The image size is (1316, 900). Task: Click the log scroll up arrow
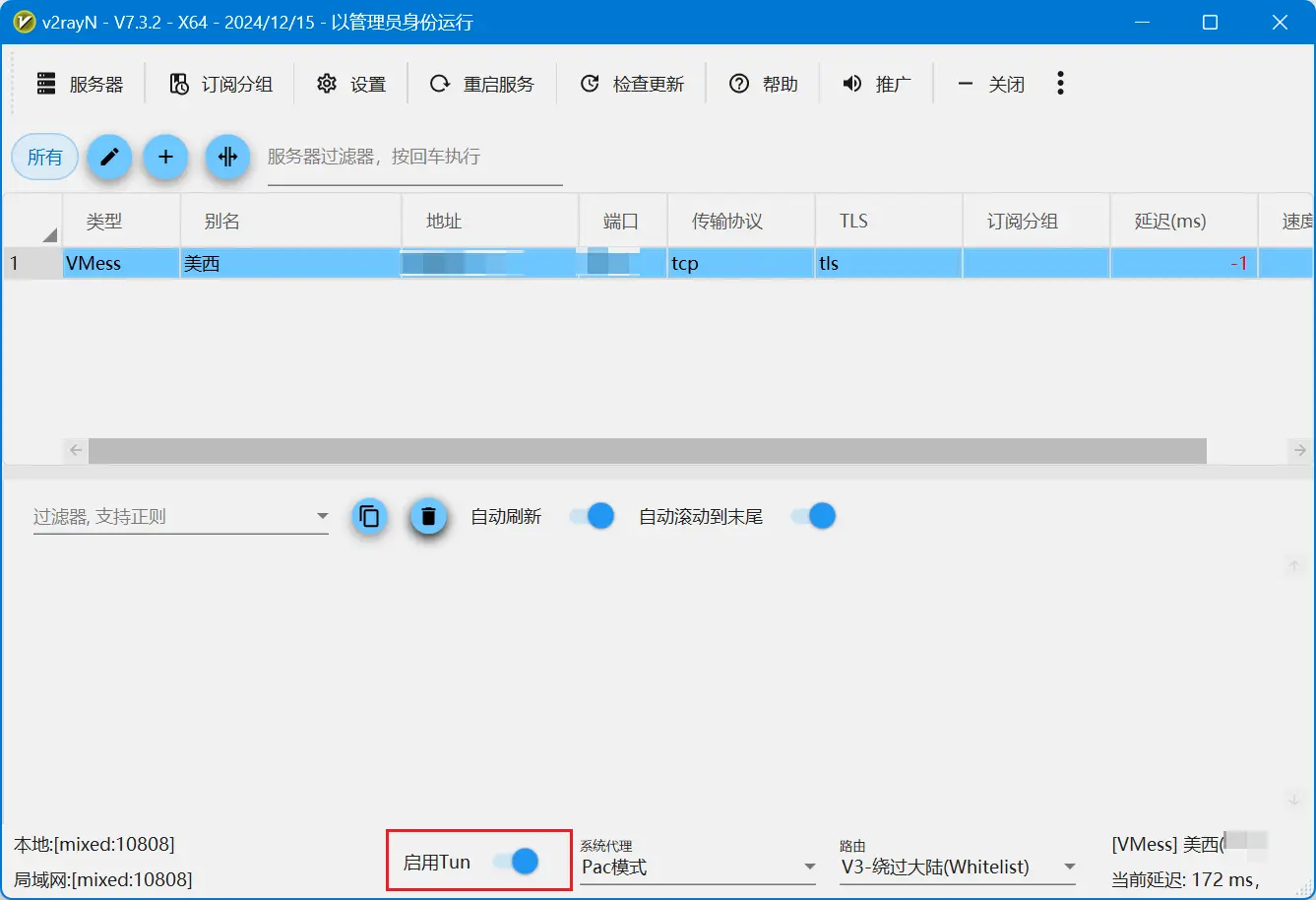tap(1295, 566)
